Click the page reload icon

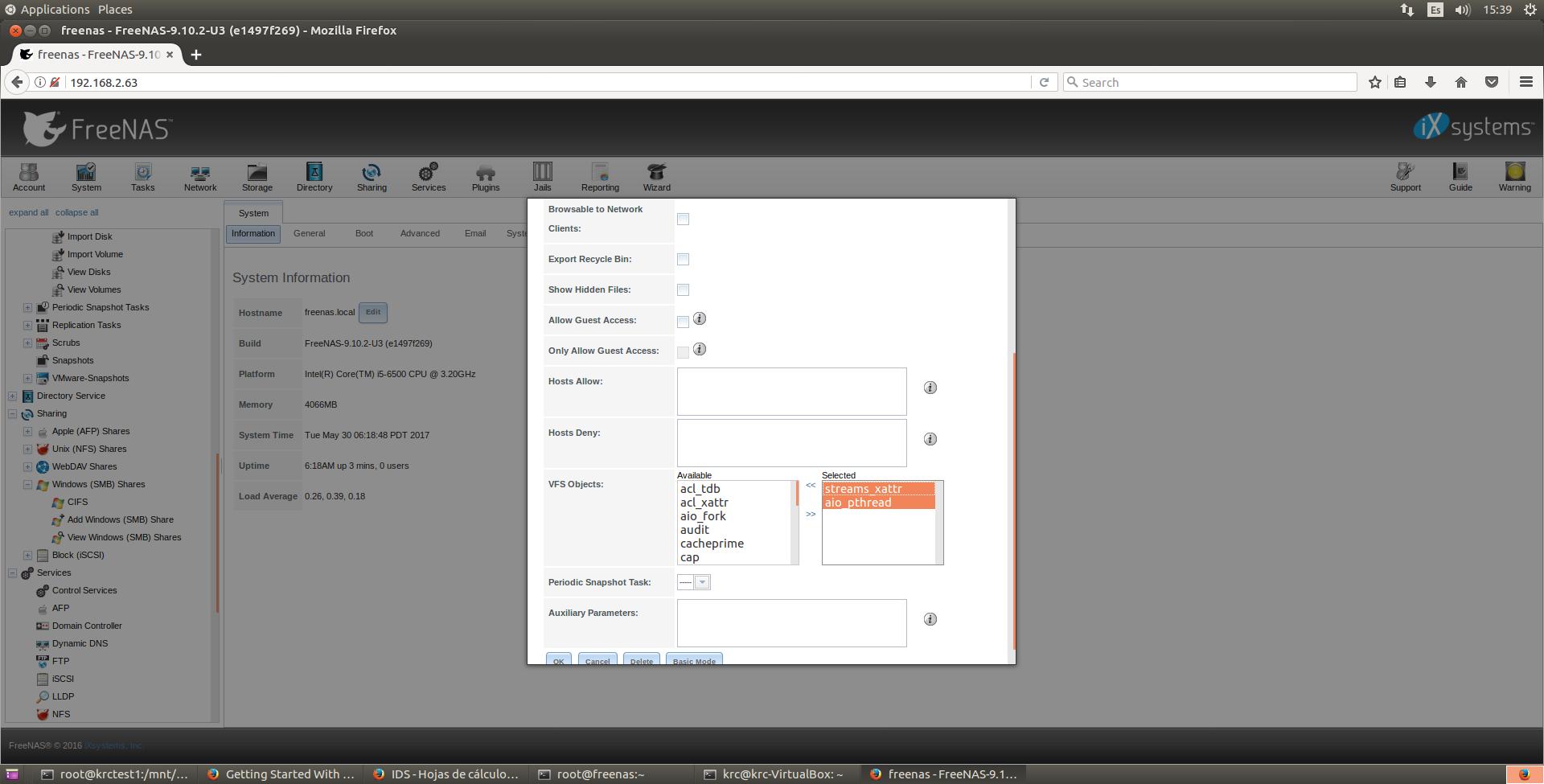[1044, 82]
